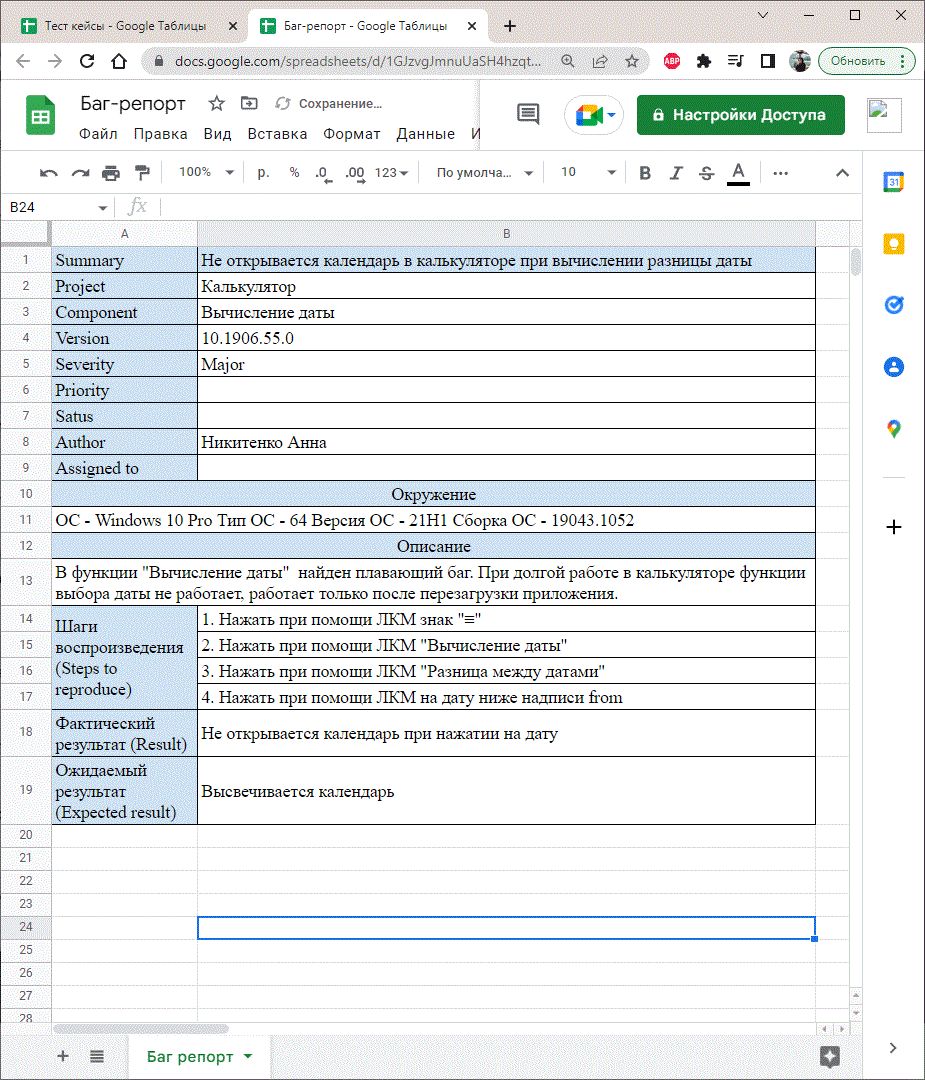Open the Вставка menu
The image size is (925, 1080).
[x=278, y=134]
